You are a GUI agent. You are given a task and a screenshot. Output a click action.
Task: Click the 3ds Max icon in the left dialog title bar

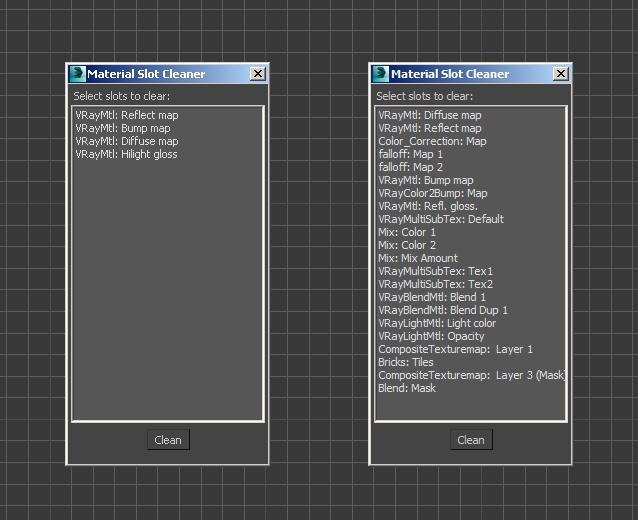(x=77, y=73)
